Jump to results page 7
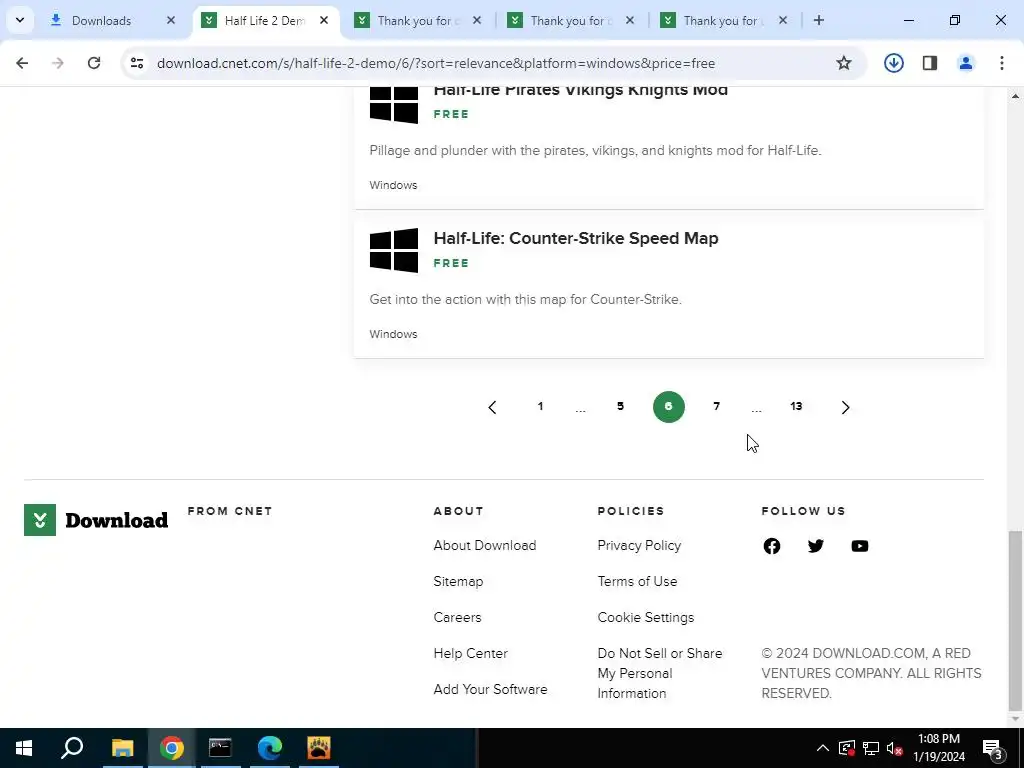Viewport: 1024px width, 768px height. (x=716, y=406)
